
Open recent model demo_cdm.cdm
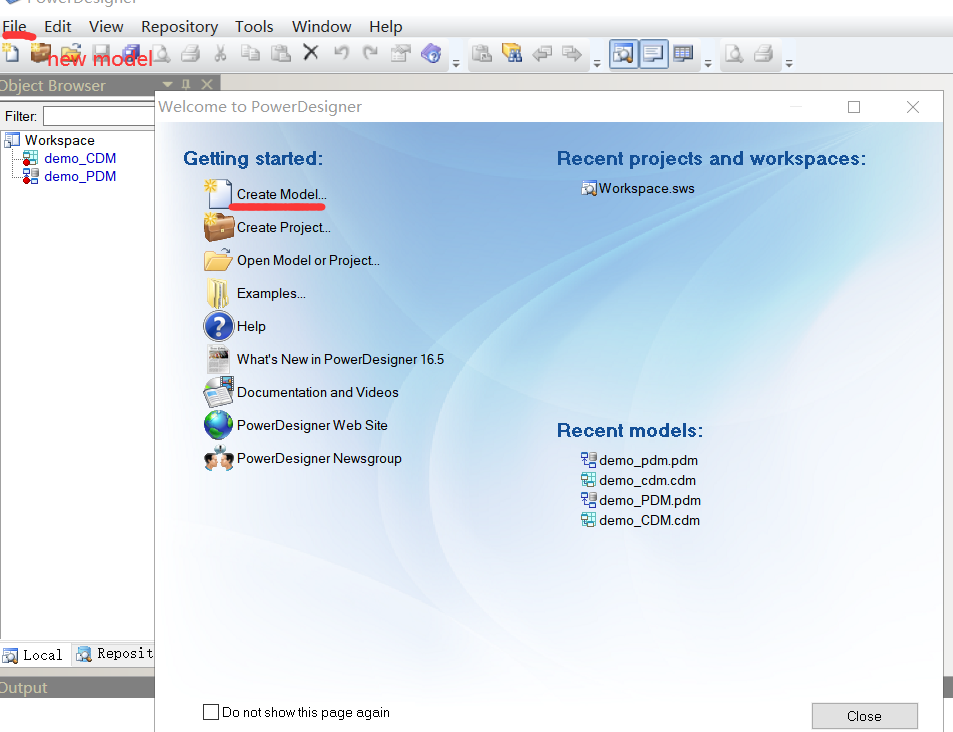pyautogui.click(x=647, y=480)
